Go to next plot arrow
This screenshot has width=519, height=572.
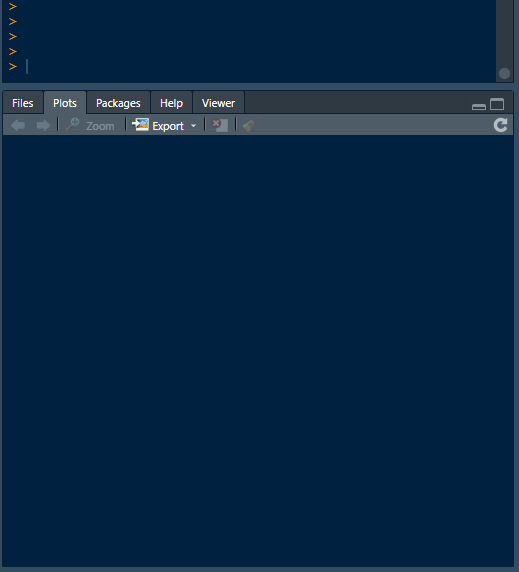tap(43, 125)
